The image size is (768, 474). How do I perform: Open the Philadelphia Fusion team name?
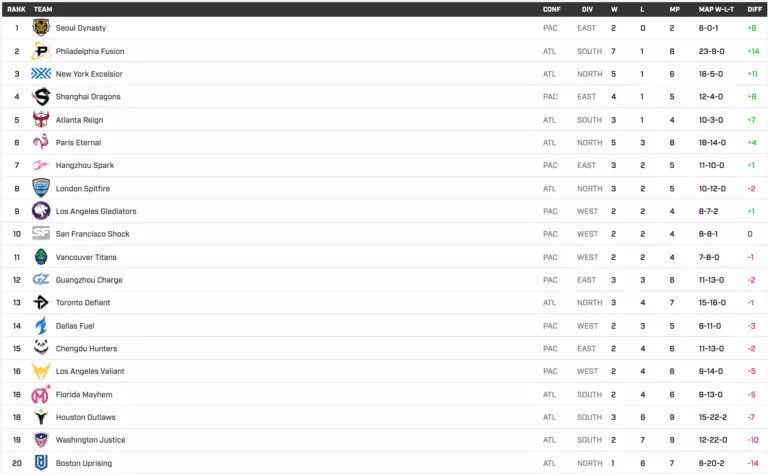pyautogui.click(x=90, y=51)
